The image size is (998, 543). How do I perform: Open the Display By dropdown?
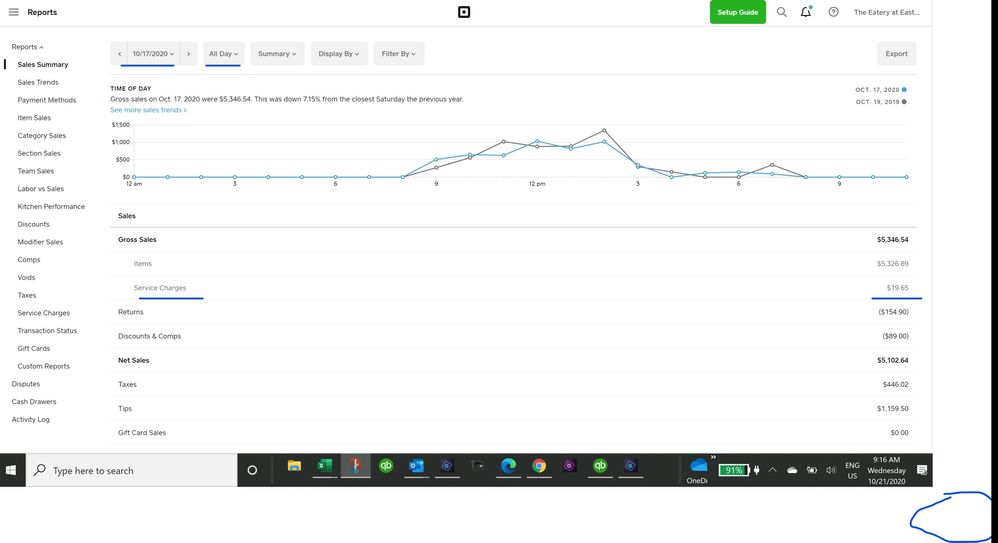point(339,54)
